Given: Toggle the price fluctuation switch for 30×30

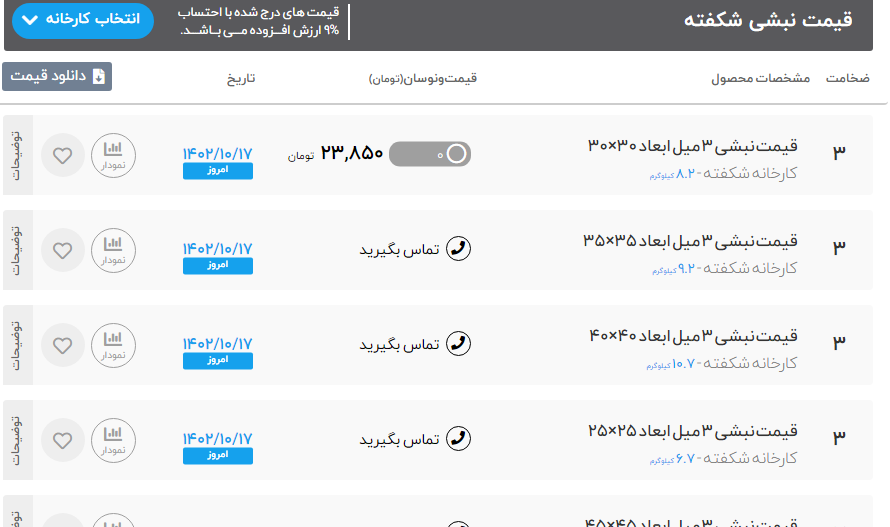Looking at the screenshot, I should point(429,154).
